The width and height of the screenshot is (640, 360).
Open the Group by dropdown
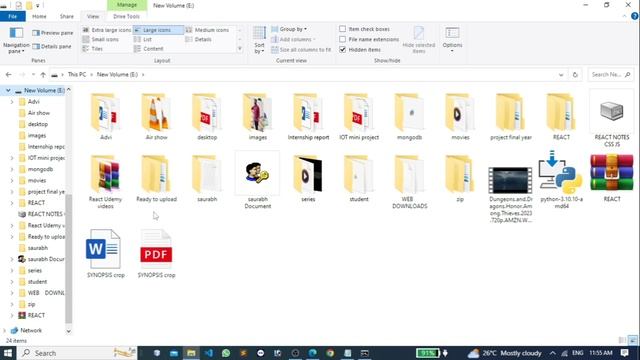[x=289, y=29]
